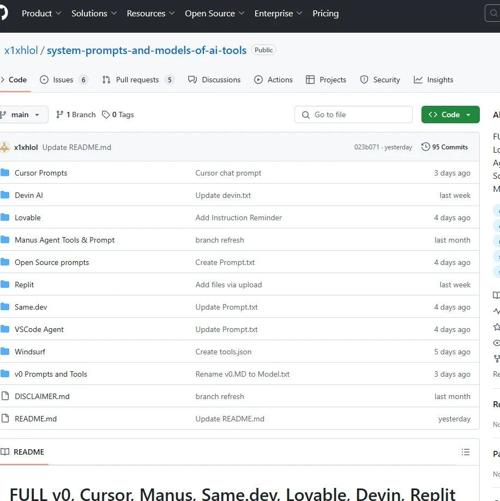Switch to the Pull requests tab
The width and height of the screenshot is (500, 501).
(138, 80)
